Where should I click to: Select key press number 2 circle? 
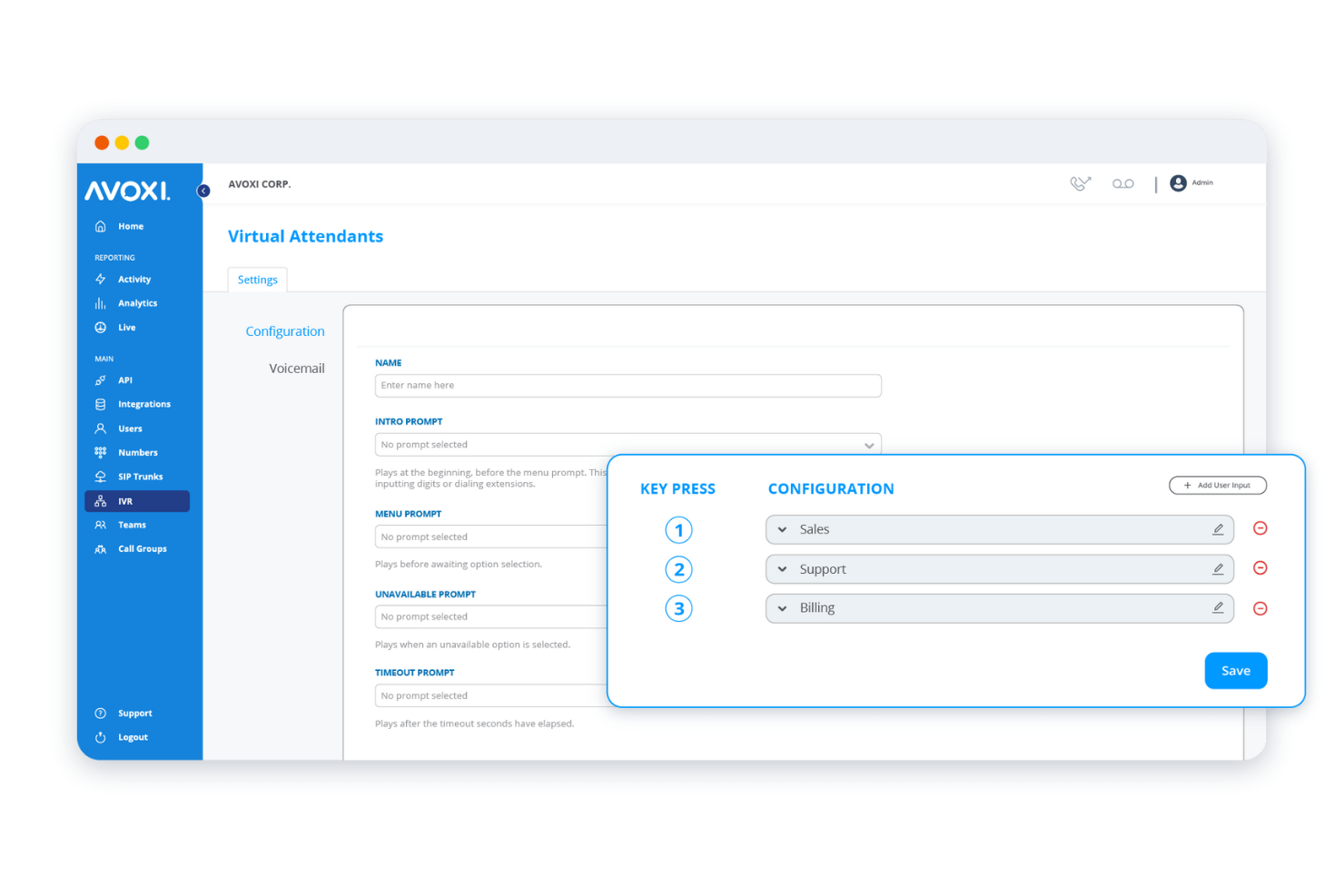(x=678, y=570)
